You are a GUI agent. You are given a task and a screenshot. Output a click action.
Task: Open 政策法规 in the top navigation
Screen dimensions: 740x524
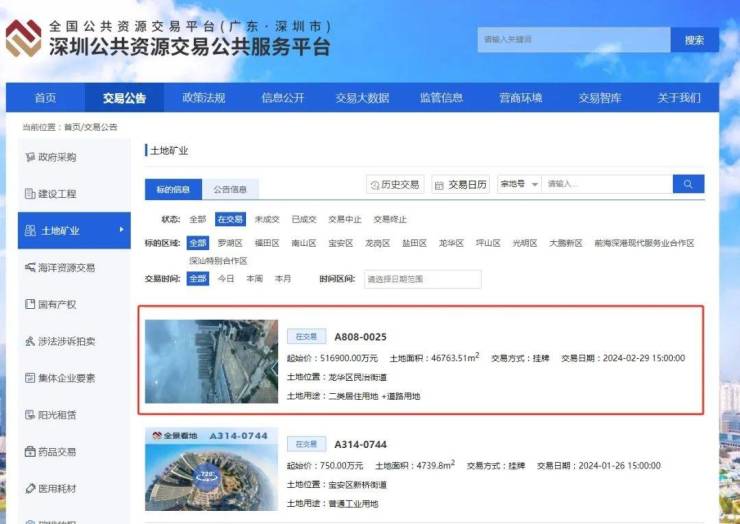coord(203,98)
